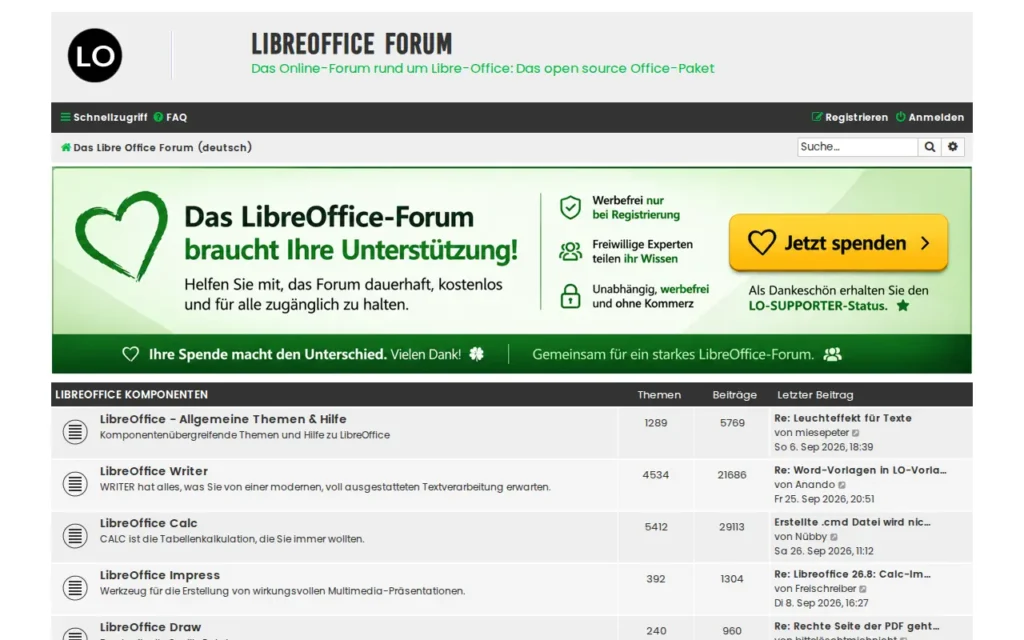Screen dimensions: 1024x640
Task: Open the LibreOffice Calc forum
Action: (148, 523)
